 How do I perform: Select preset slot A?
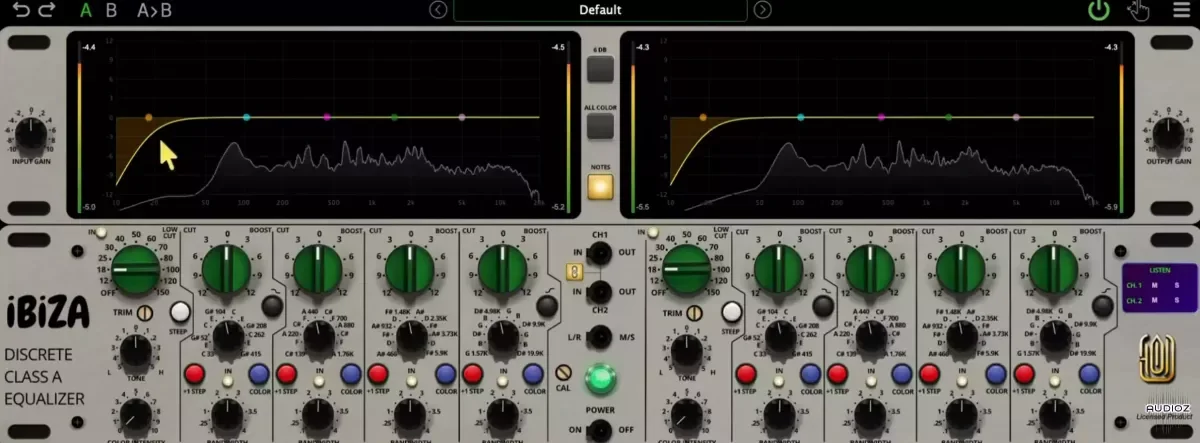coord(86,11)
